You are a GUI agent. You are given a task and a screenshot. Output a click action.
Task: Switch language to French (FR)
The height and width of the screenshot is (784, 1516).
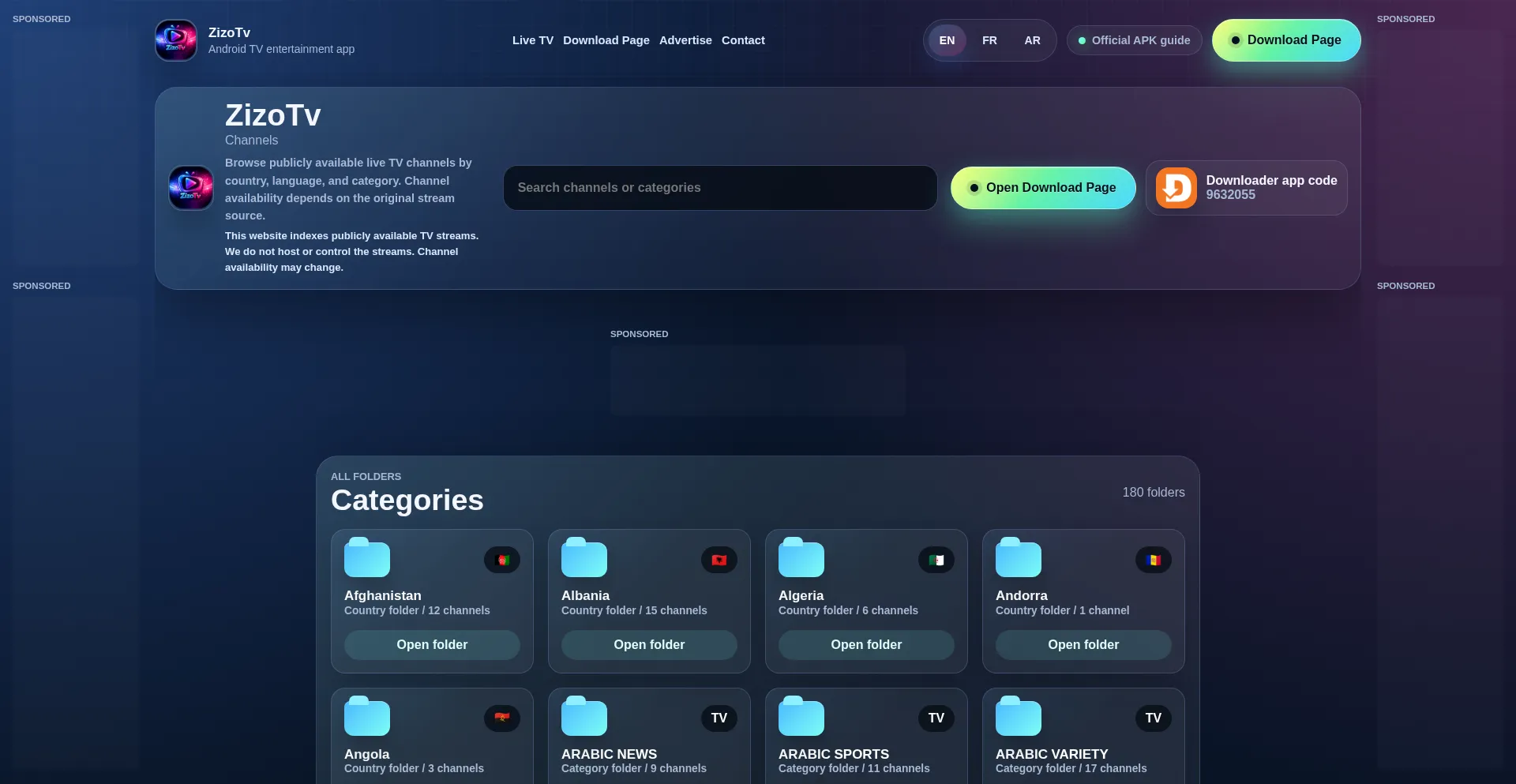990,40
